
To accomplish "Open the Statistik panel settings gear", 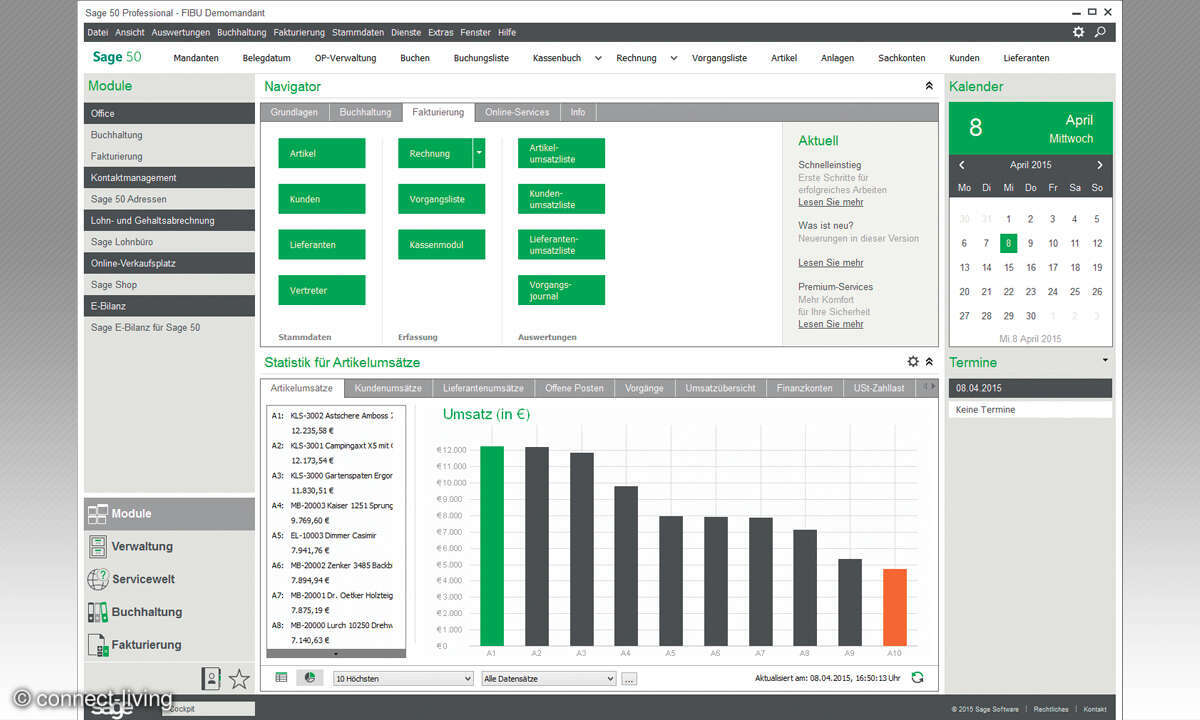I will click(912, 362).
